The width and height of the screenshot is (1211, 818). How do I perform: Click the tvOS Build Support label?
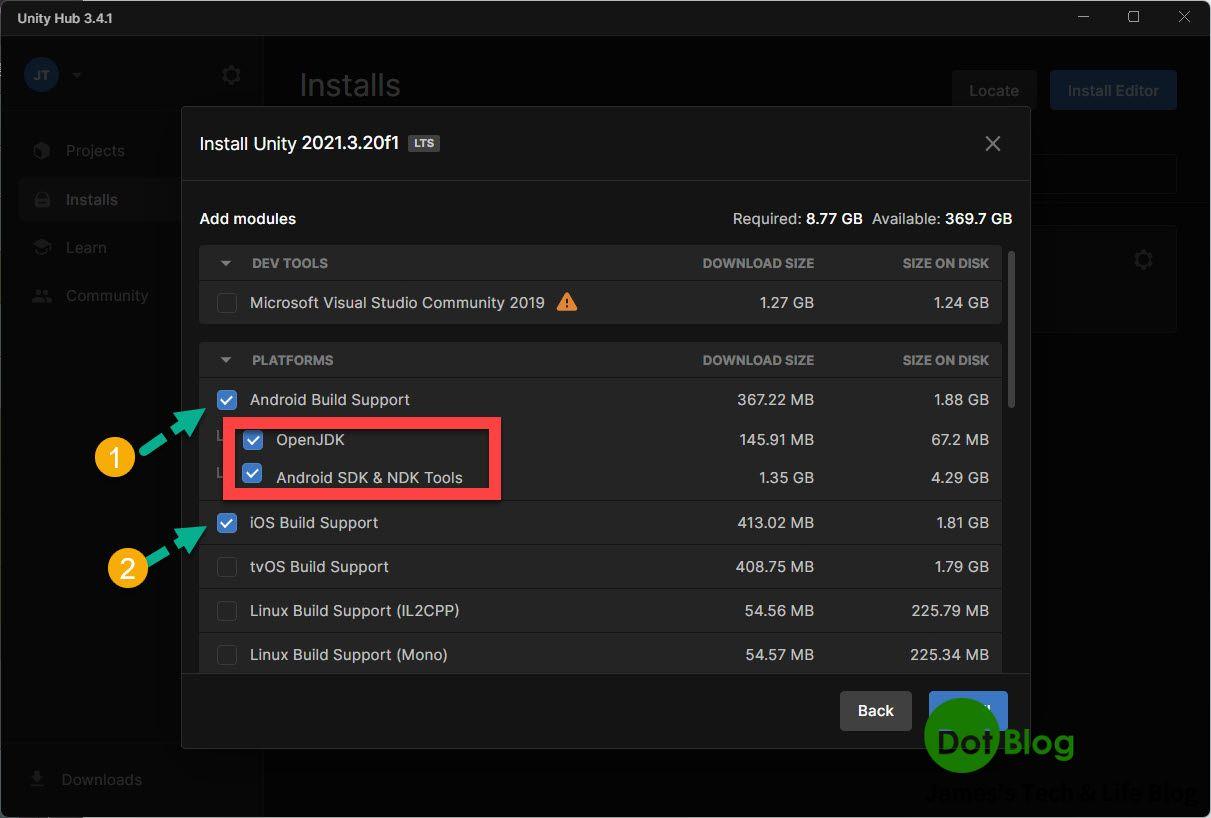pos(319,567)
